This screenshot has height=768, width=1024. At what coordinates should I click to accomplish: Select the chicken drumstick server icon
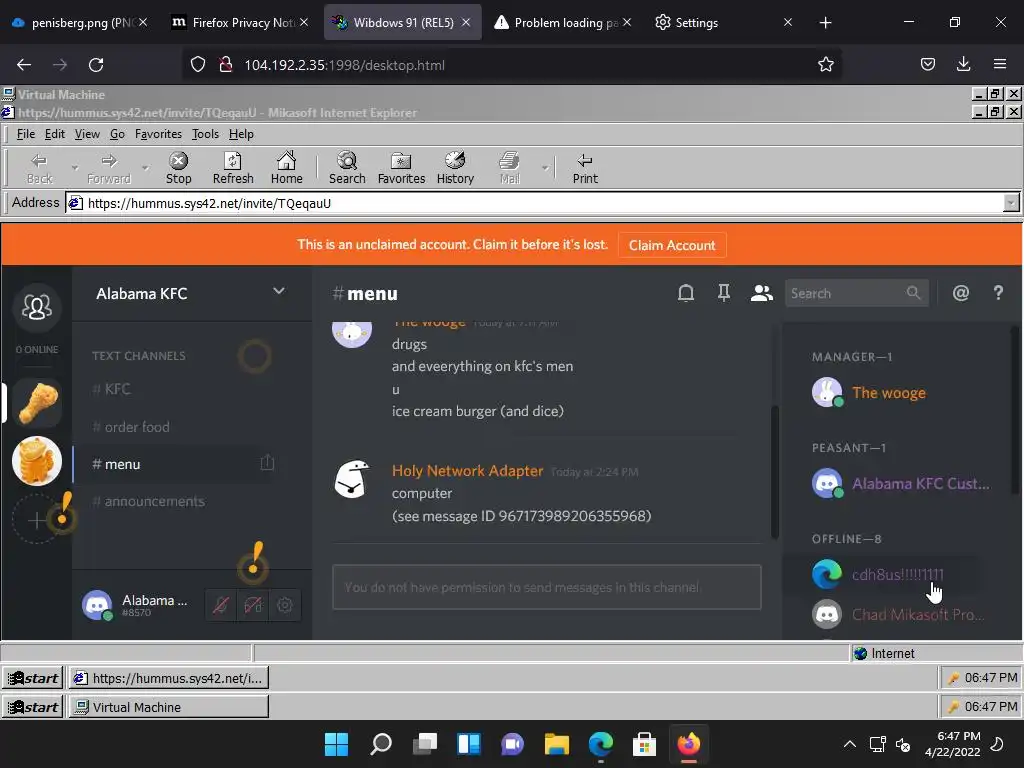pos(37,403)
